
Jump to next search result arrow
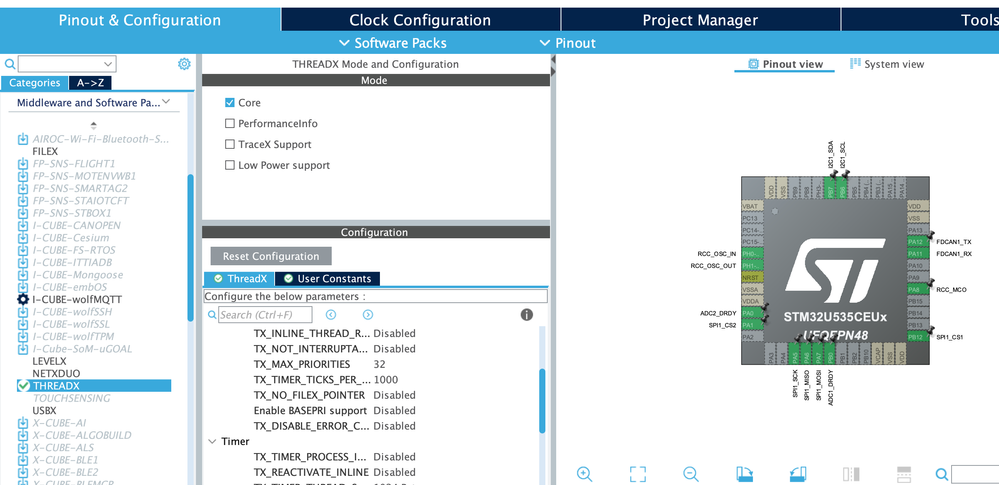pyautogui.click(x=368, y=314)
